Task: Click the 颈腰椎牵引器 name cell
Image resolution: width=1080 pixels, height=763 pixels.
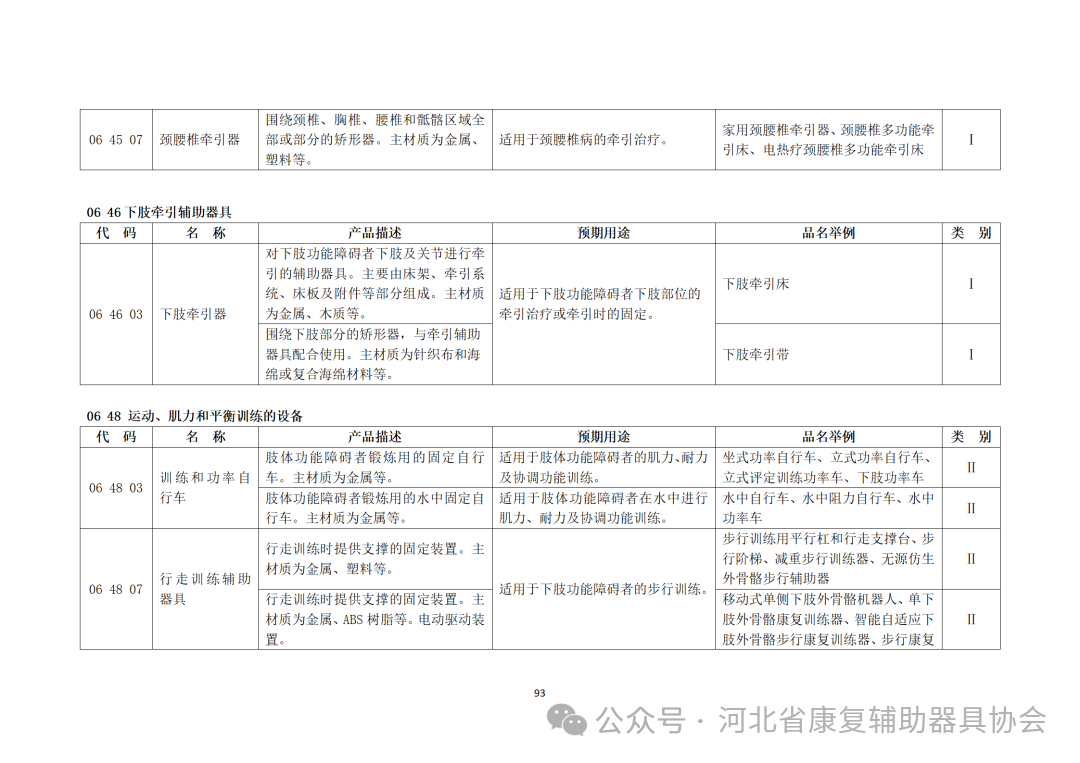Action: [199, 141]
